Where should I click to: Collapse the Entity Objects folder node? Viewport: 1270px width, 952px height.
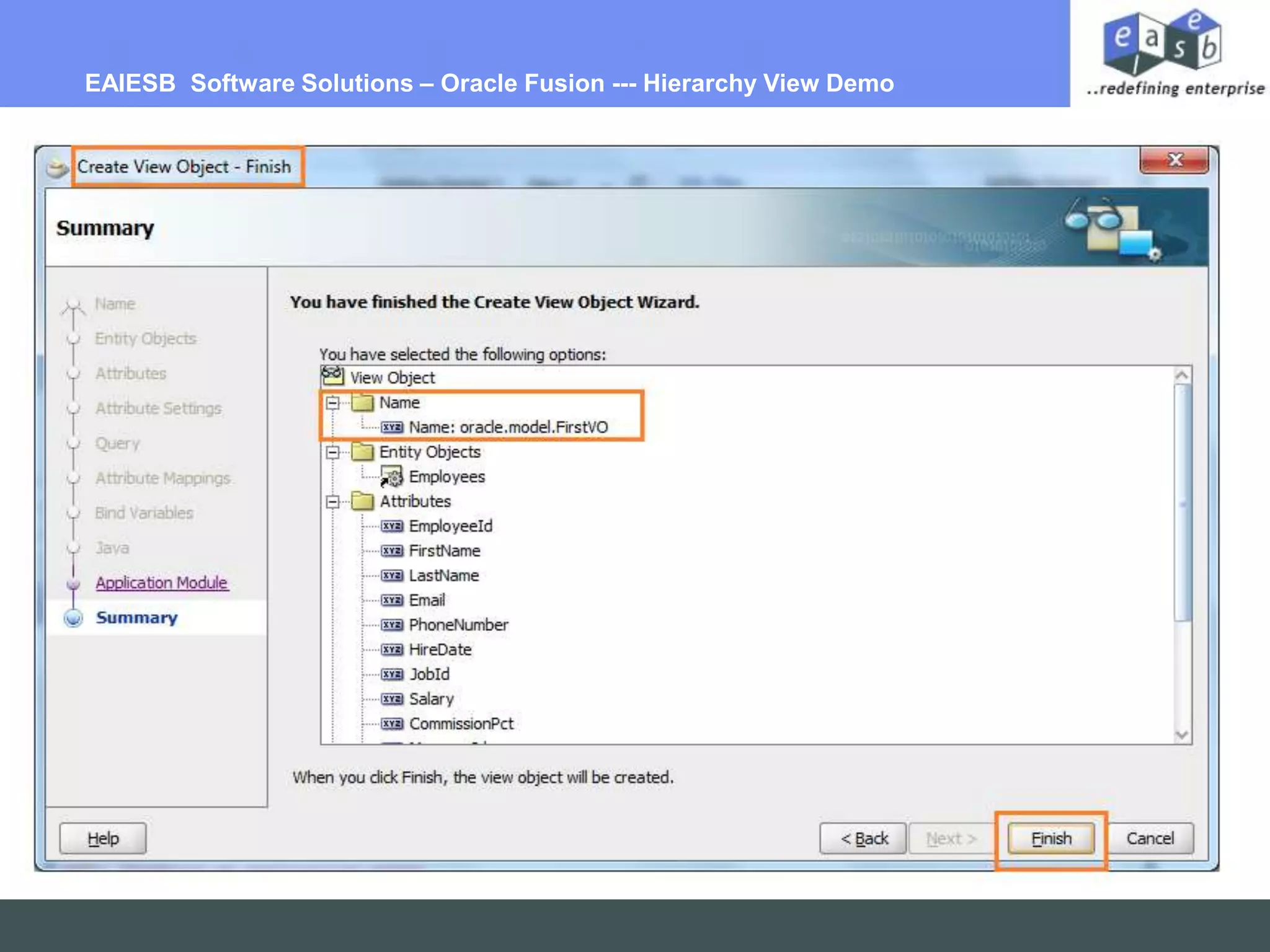click(x=333, y=452)
